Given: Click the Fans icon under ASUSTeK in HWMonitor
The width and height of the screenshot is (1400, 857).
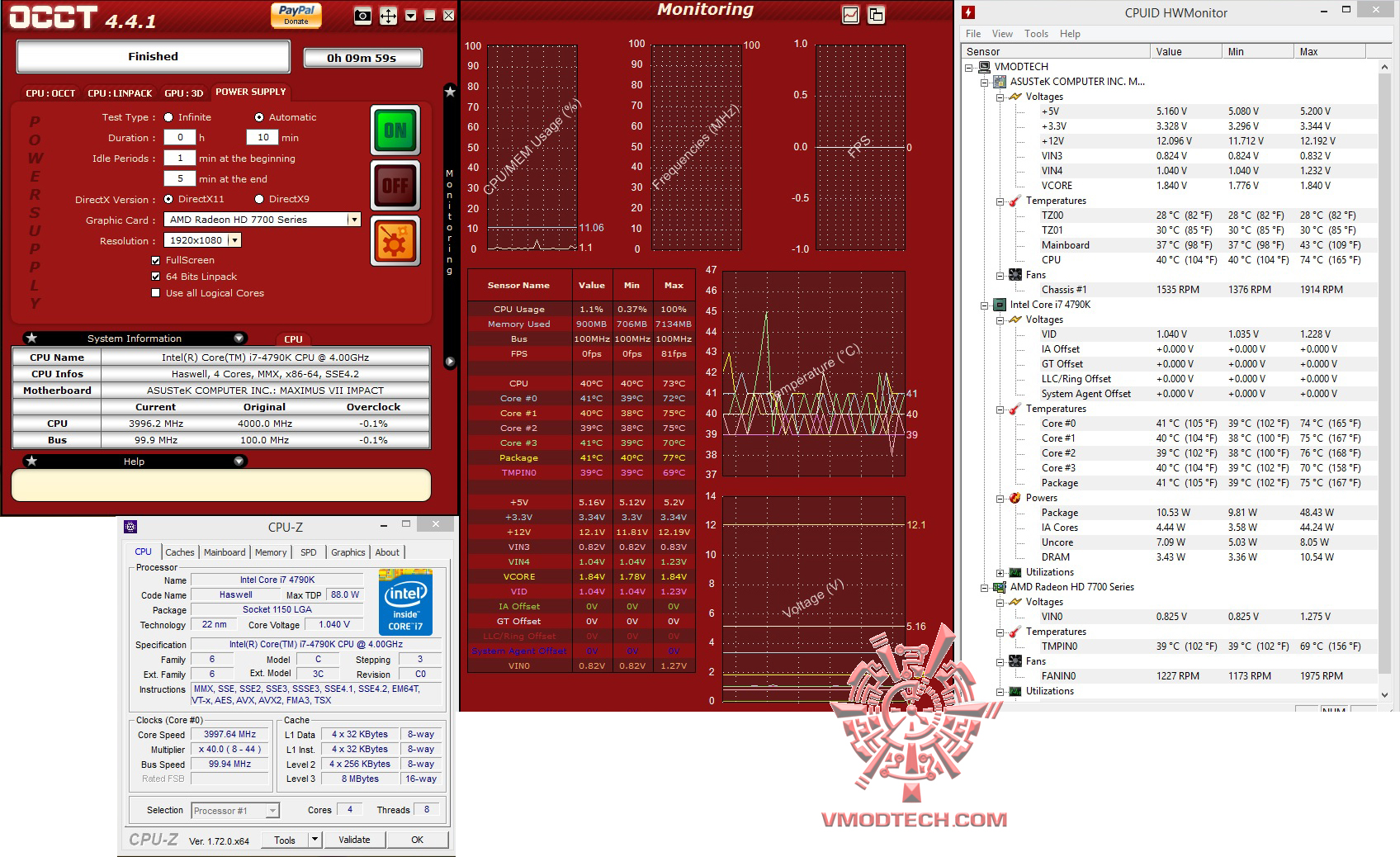Looking at the screenshot, I should pyautogui.click(x=1015, y=275).
